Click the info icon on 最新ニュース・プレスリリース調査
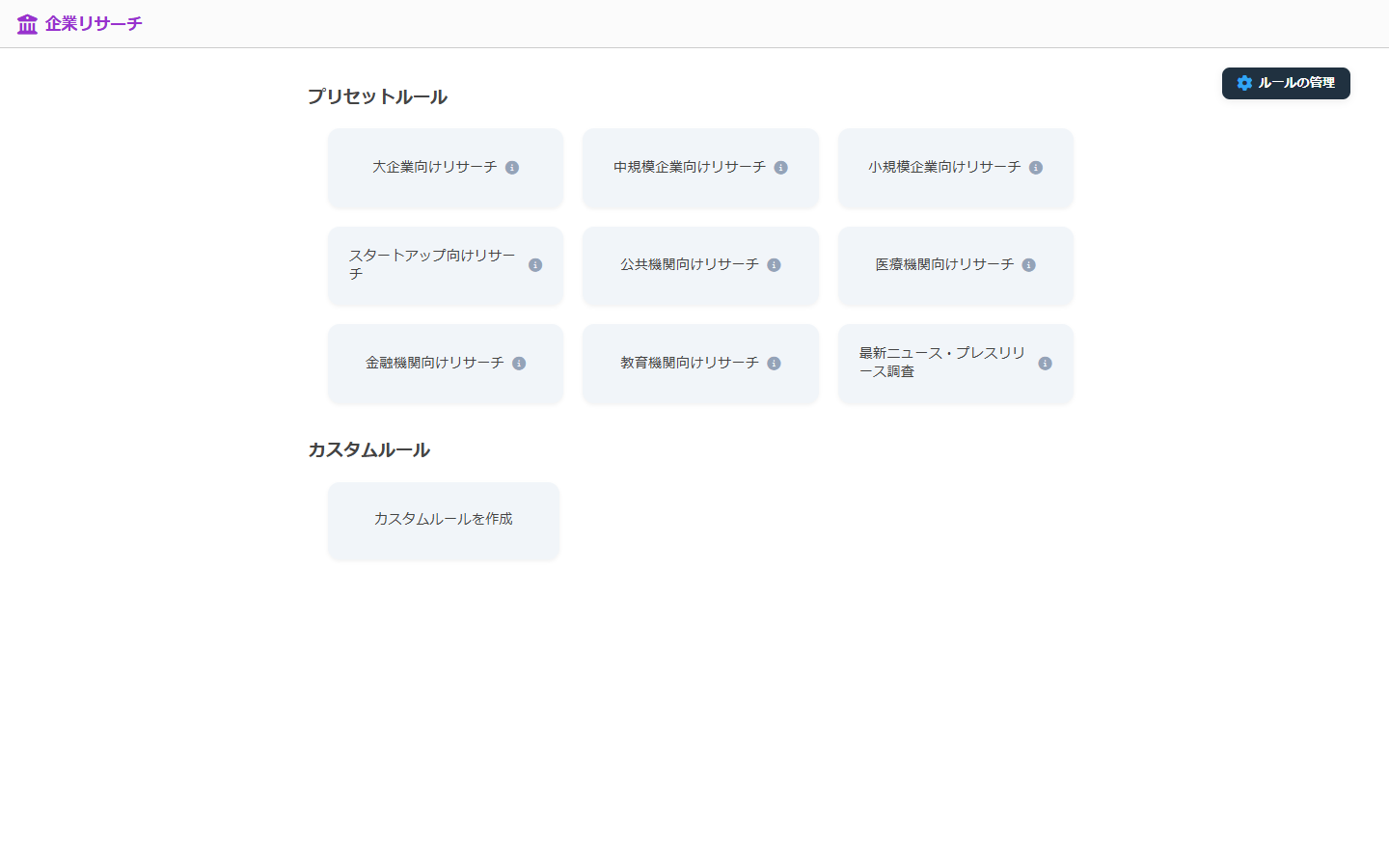This screenshot has height=868, width=1389. pyautogui.click(x=1045, y=364)
